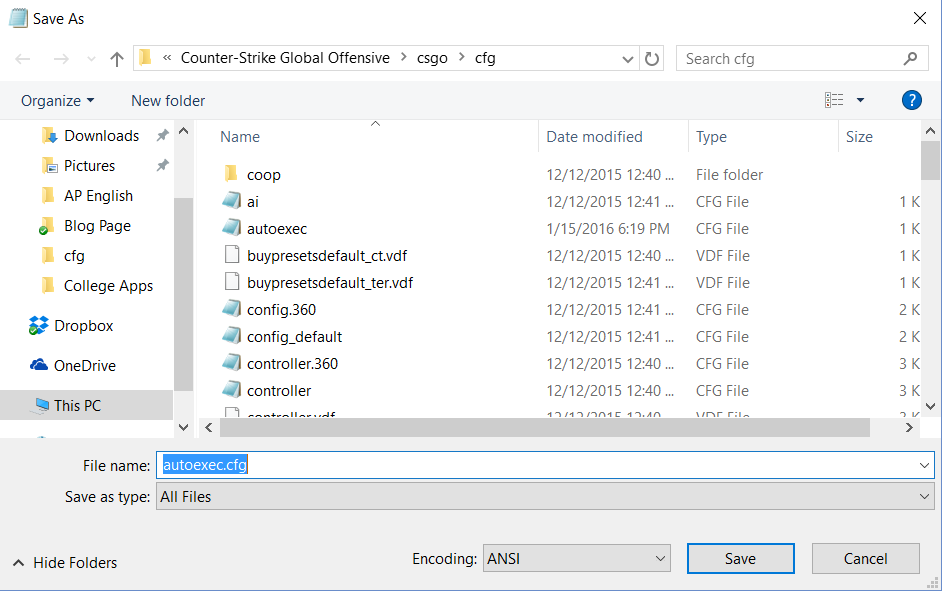Unpin Downloads using its pin icon

click(x=162, y=136)
